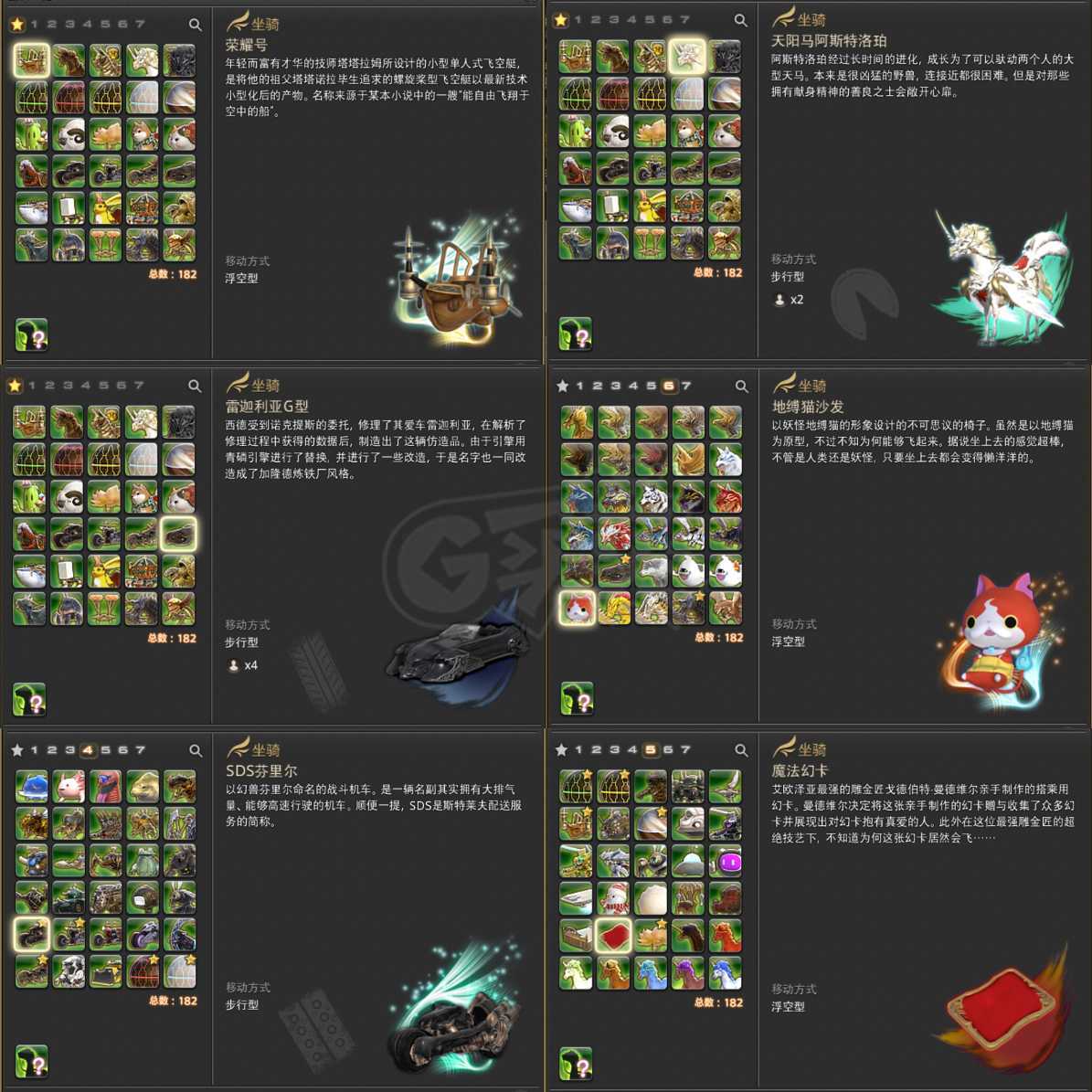Click the green question-mark roulette icon under 魔法幻卡 grid
1092x1092 pixels.
(x=576, y=1064)
